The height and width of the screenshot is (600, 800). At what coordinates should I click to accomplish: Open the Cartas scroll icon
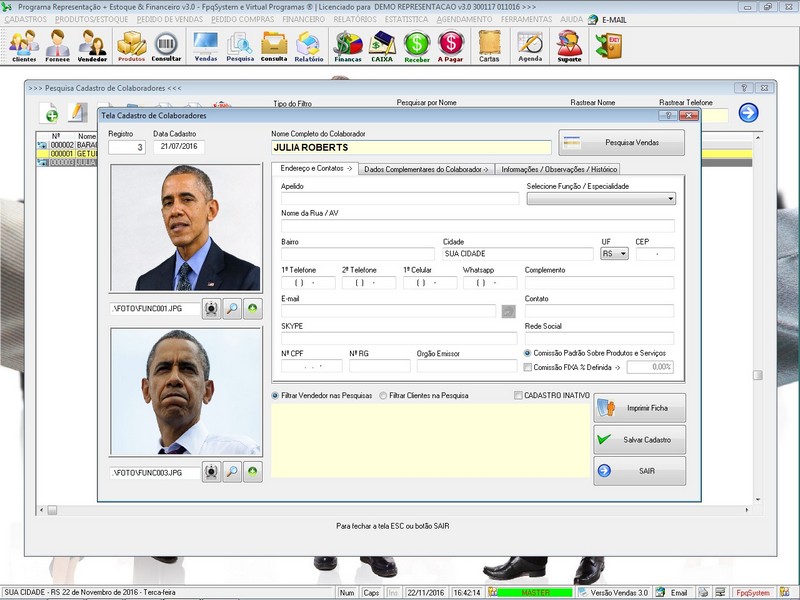pyautogui.click(x=489, y=46)
